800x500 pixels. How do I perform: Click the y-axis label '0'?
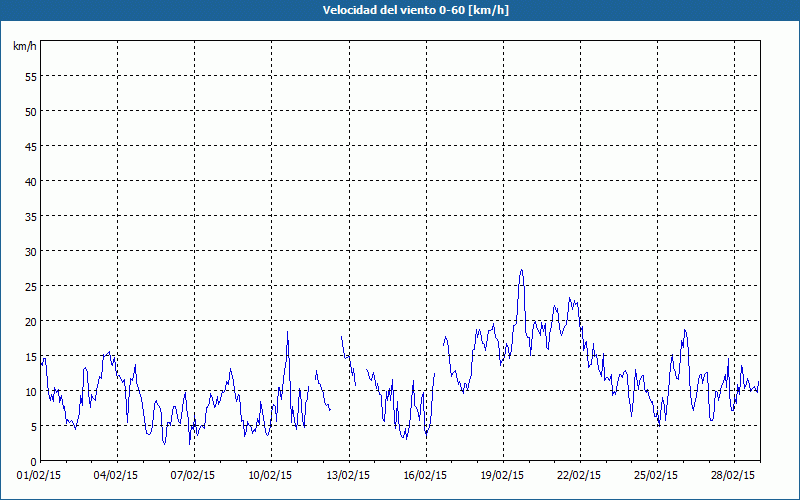[34, 462]
